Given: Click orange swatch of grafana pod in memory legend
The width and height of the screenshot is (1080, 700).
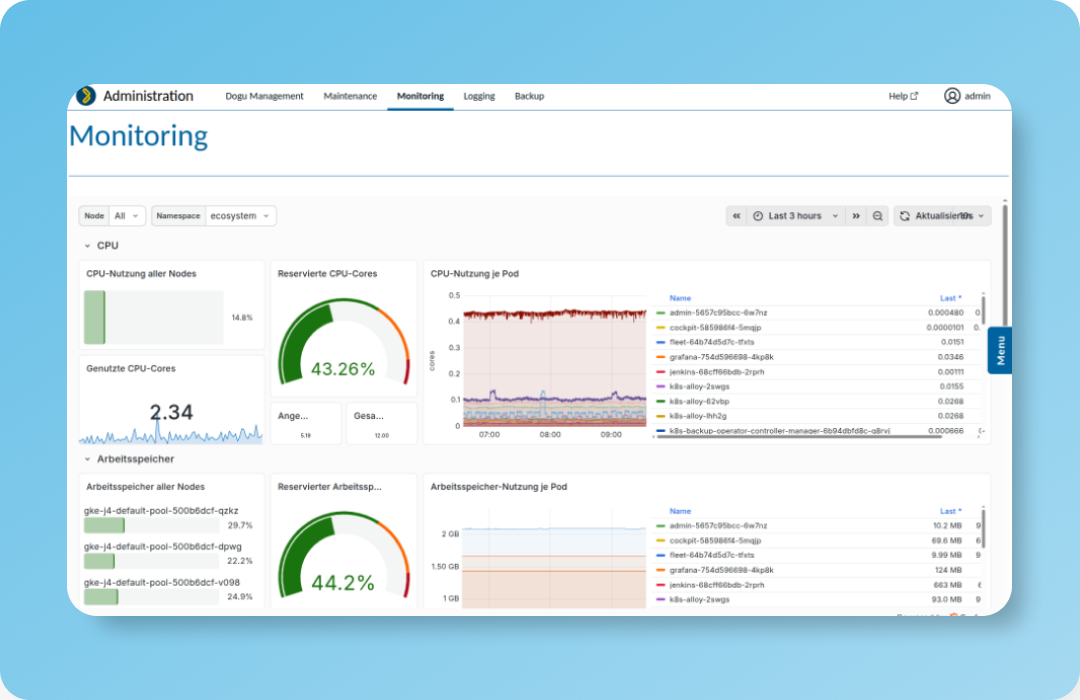Looking at the screenshot, I should tap(661, 570).
